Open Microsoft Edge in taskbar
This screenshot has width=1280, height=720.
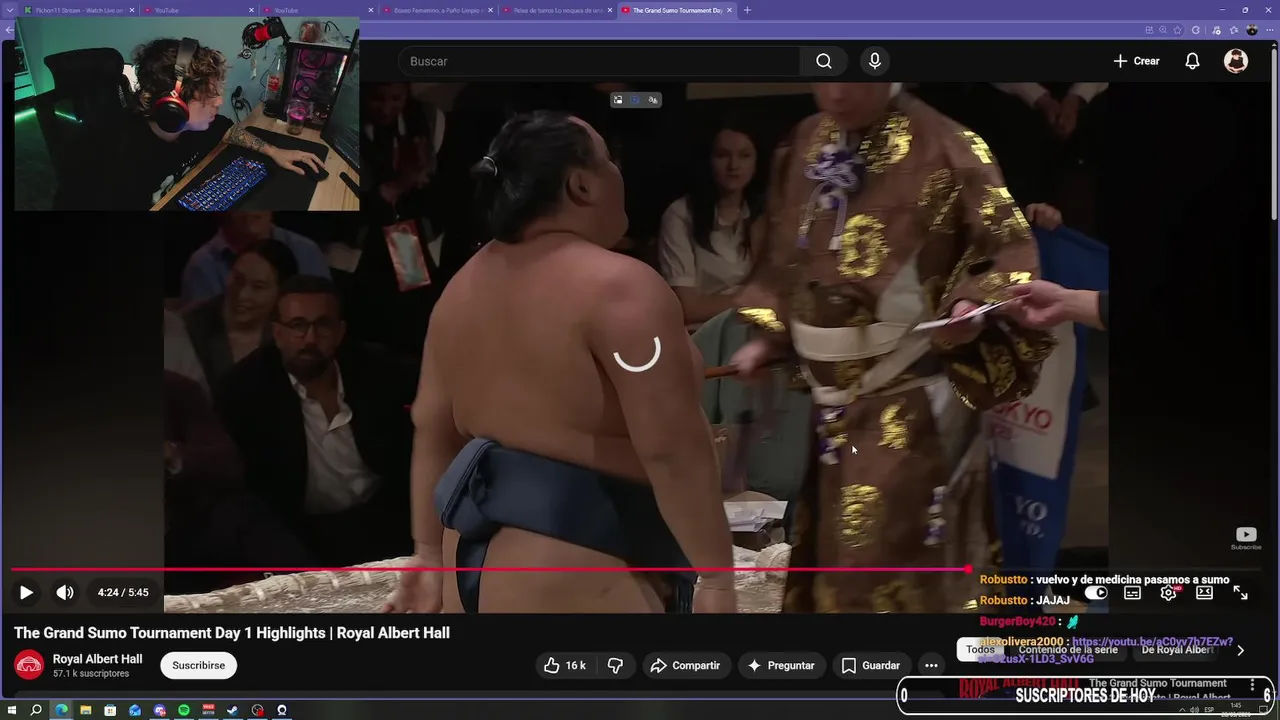pos(61,710)
